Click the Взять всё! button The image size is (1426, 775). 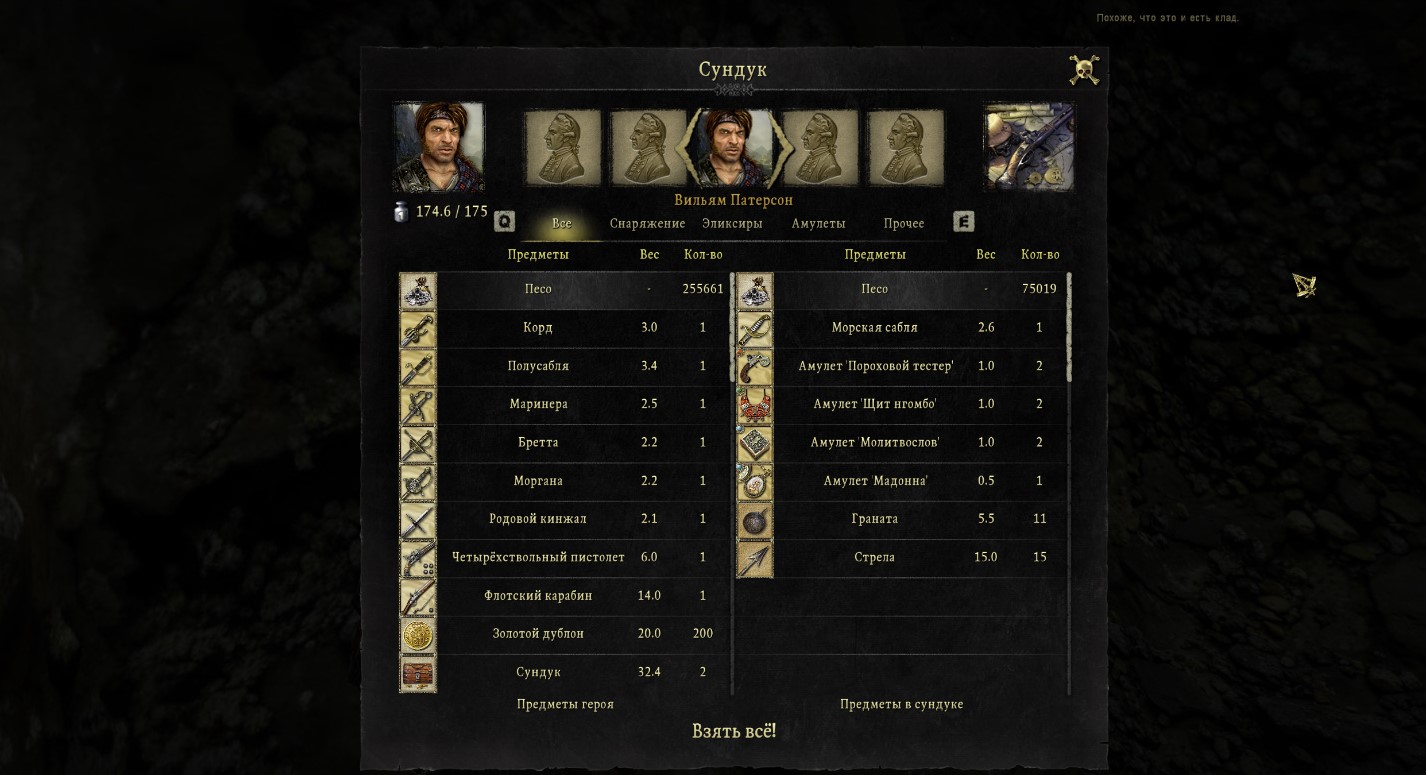(734, 731)
